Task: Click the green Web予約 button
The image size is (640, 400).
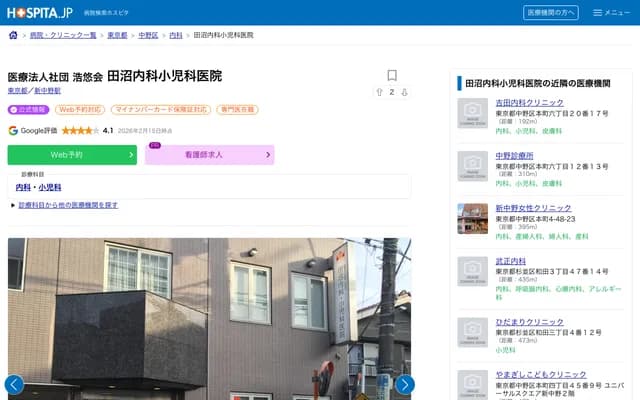Action: (72, 155)
